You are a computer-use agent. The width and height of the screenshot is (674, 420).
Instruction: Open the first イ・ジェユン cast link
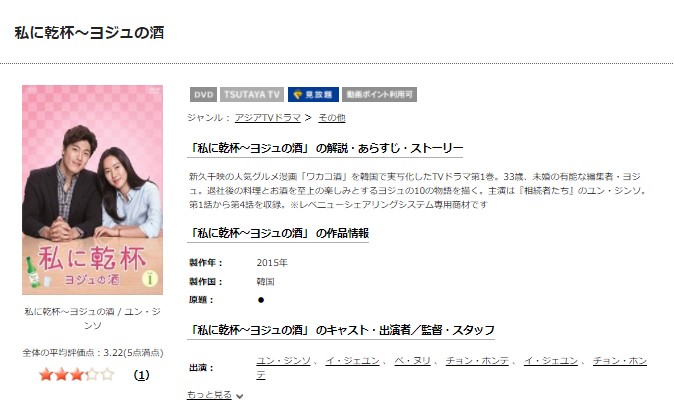tap(352, 361)
